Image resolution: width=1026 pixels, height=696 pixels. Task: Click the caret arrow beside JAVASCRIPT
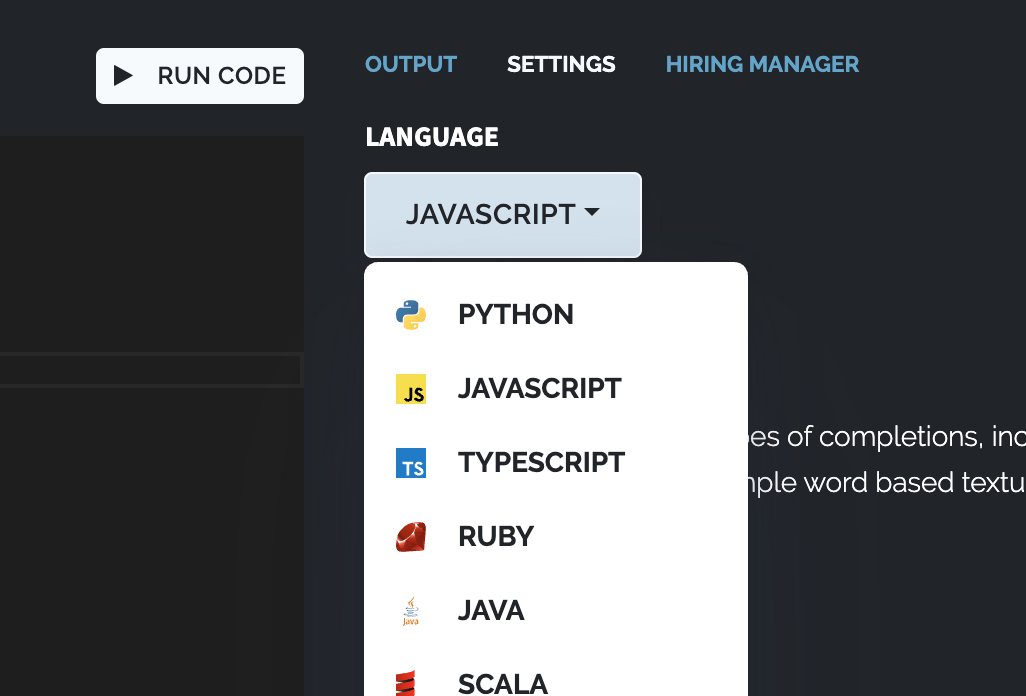tap(592, 213)
